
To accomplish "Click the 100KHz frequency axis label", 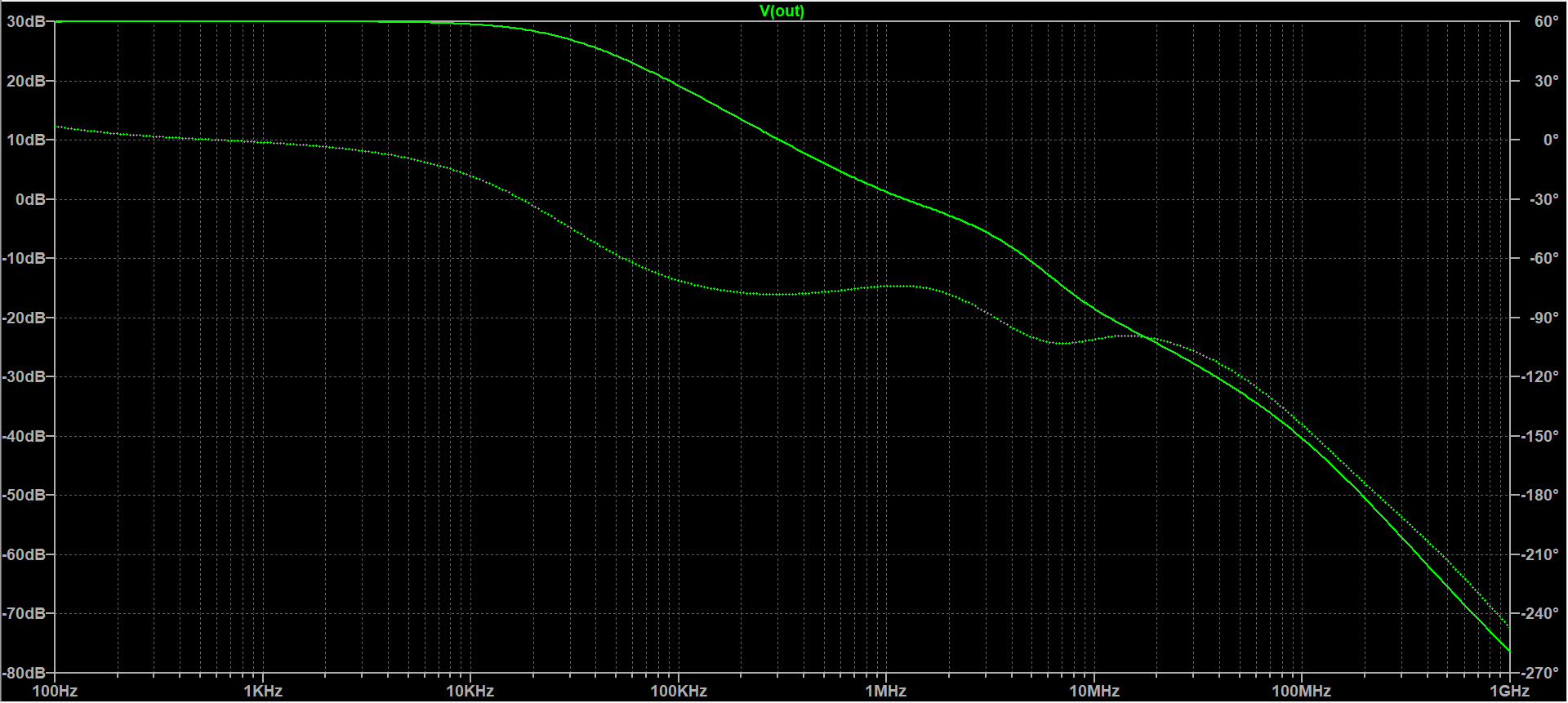I will click(679, 692).
